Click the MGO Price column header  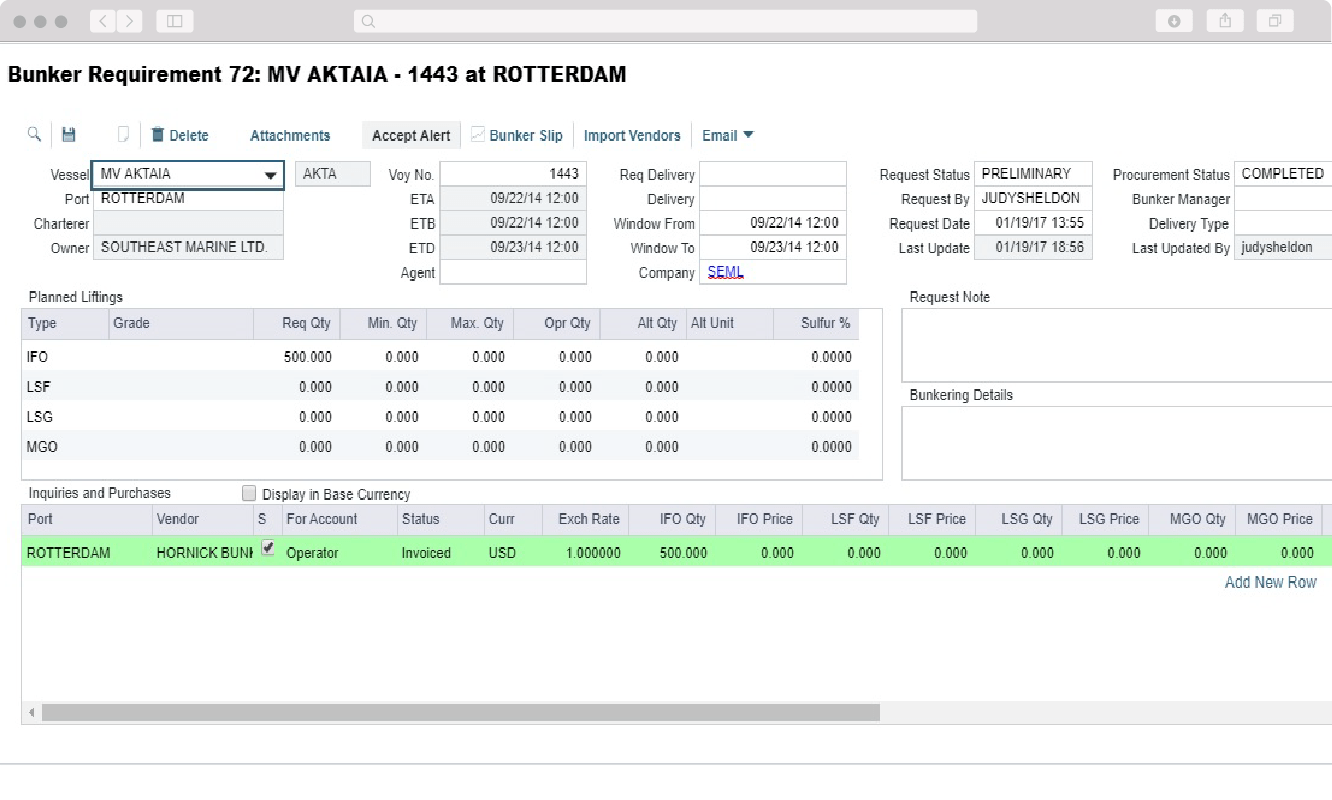[1278, 519]
